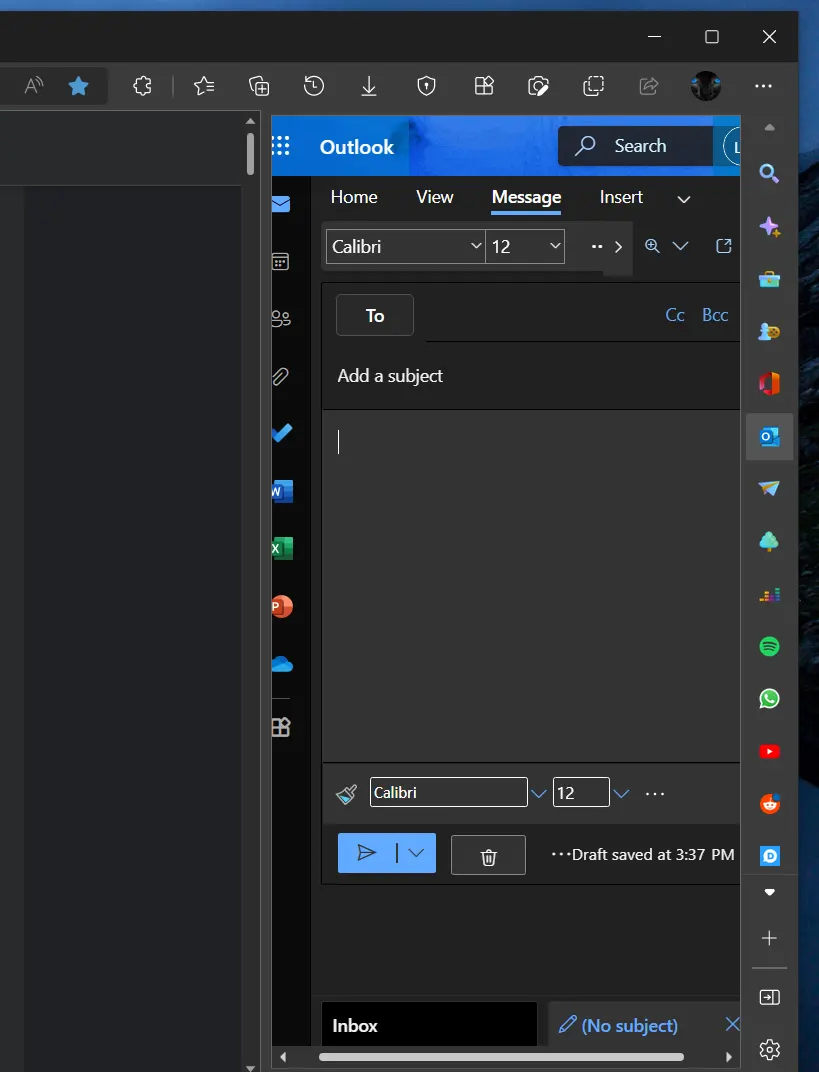Switch to the Inbox bottom tab
Image resolution: width=819 pixels, height=1072 pixels.
click(429, 1025)
